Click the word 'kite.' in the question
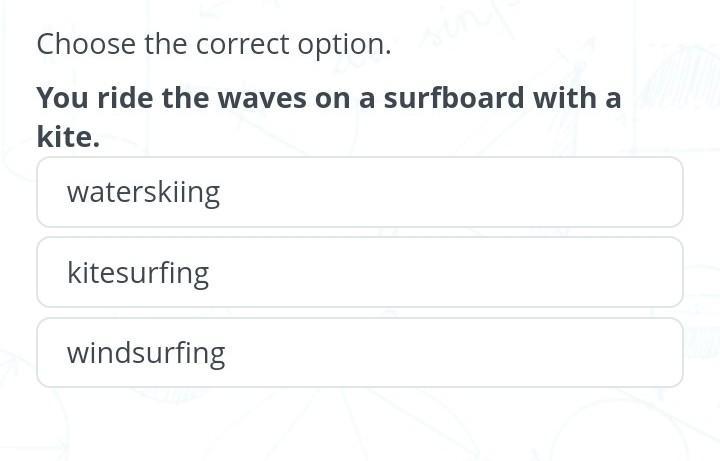The image size is (720, 461). tap(68, 137)
